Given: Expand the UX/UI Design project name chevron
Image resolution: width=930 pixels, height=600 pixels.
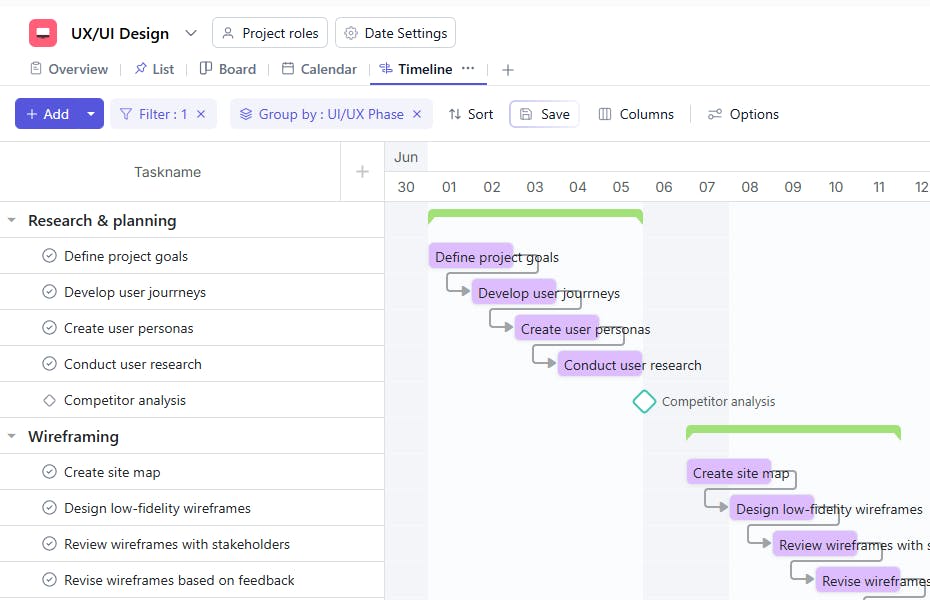Looking at the screenshot, I should (191, 33).
